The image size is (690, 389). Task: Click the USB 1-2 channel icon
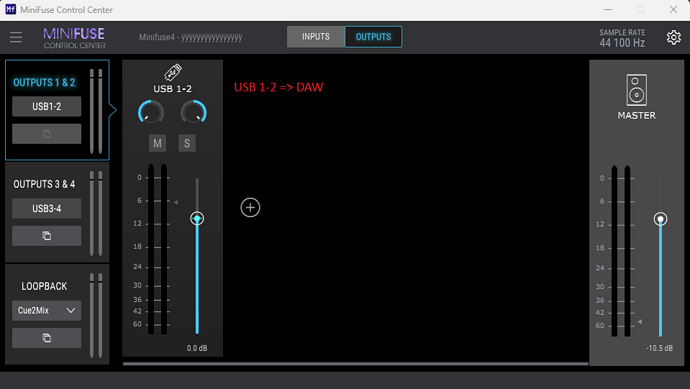coord(172,72)
